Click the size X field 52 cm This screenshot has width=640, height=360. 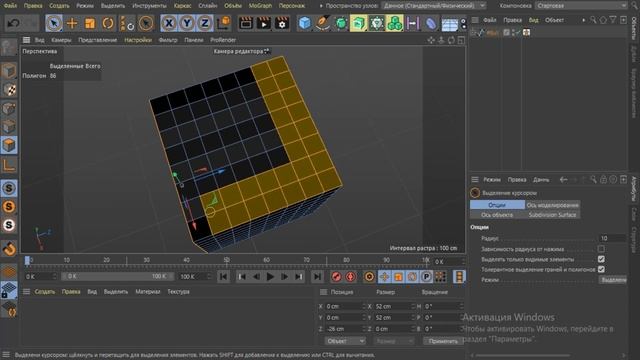pos(393,306)
